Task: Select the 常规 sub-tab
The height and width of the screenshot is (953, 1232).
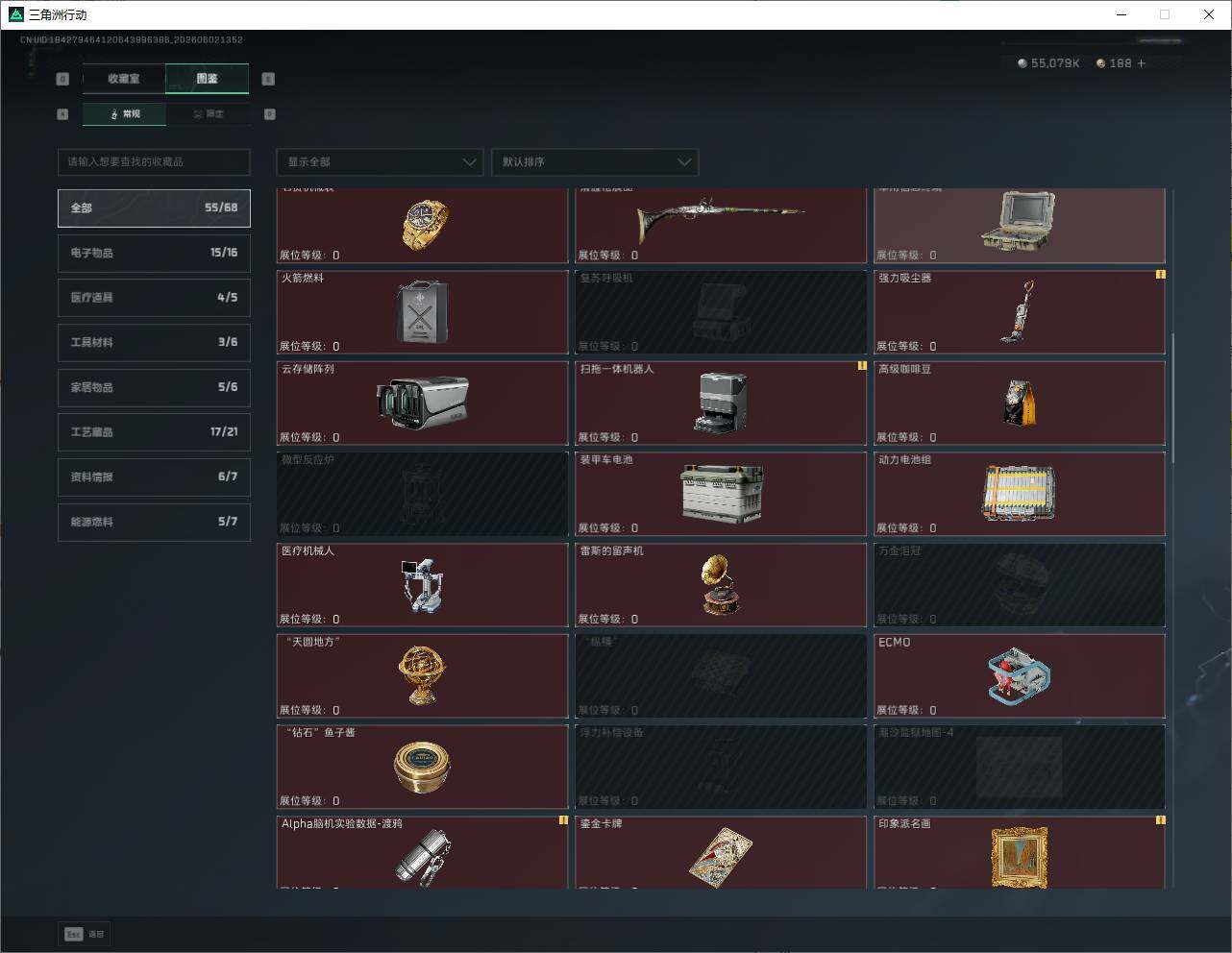Action: point(124,114)
